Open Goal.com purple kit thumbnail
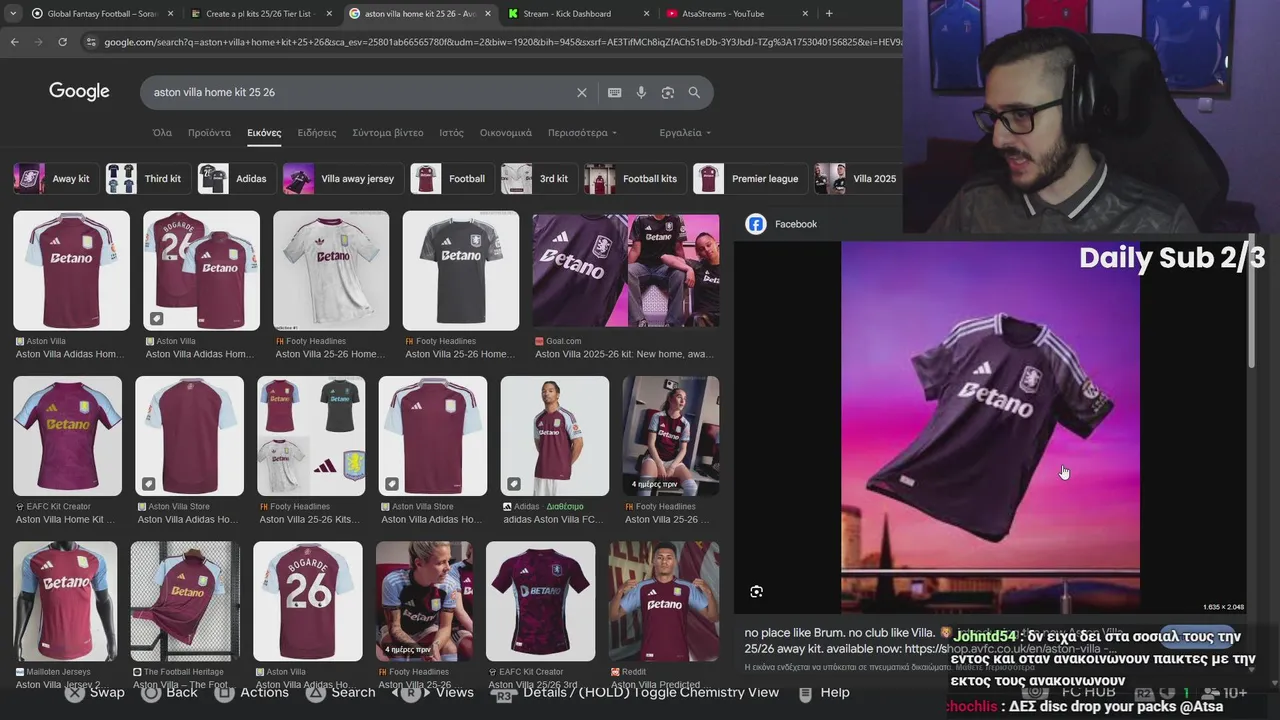 (626, 271)
